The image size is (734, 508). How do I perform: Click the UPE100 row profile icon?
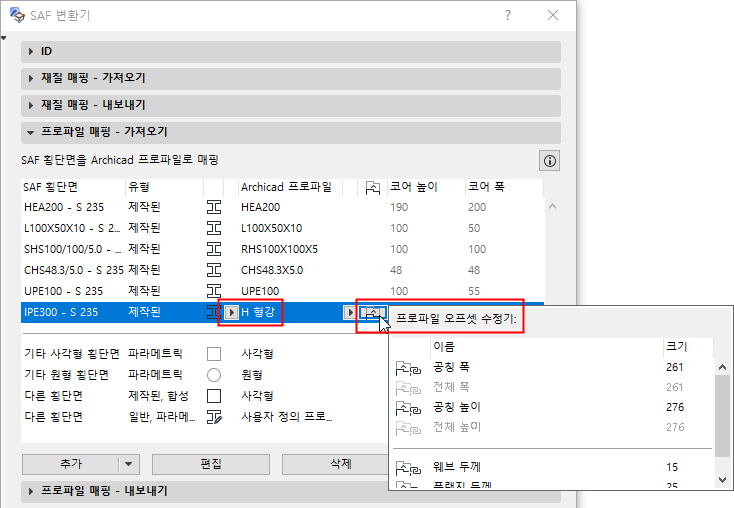[214, 291]
